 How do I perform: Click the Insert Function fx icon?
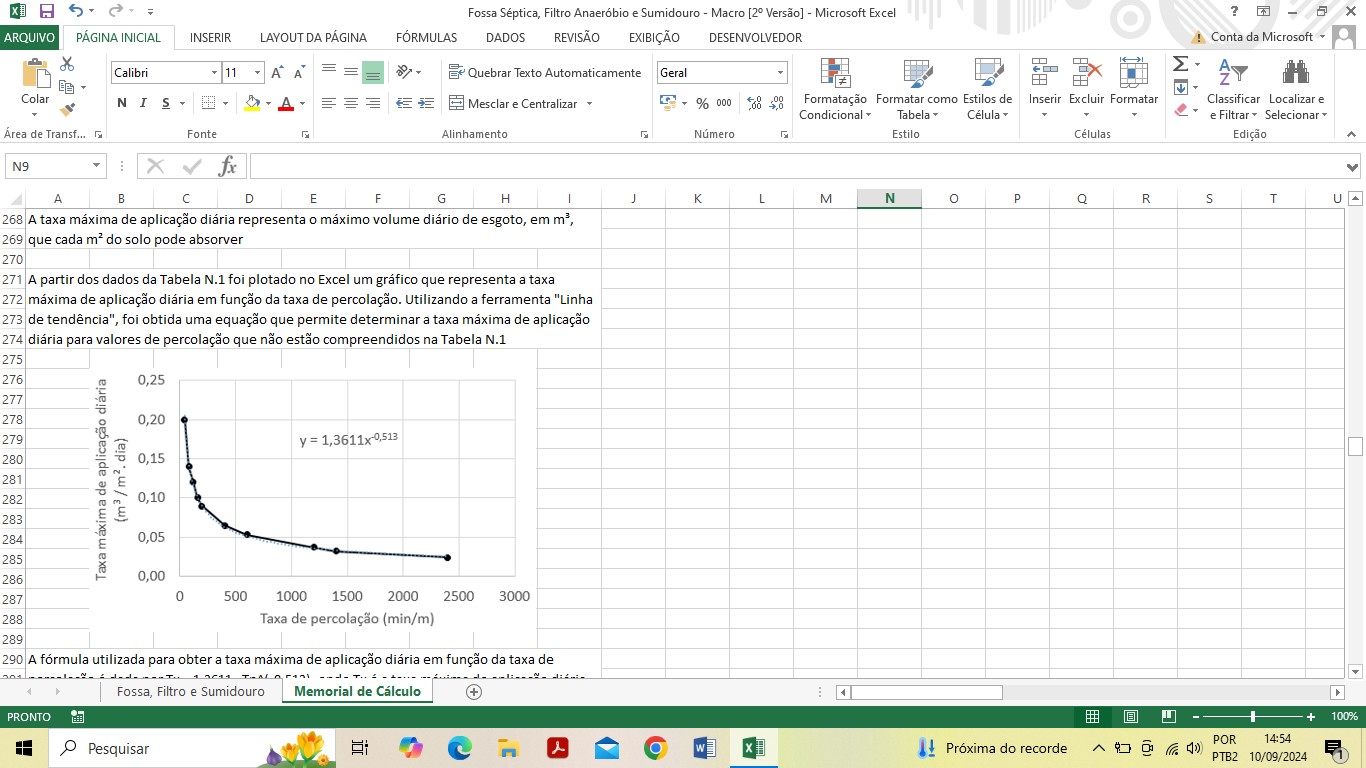point(228,166)
